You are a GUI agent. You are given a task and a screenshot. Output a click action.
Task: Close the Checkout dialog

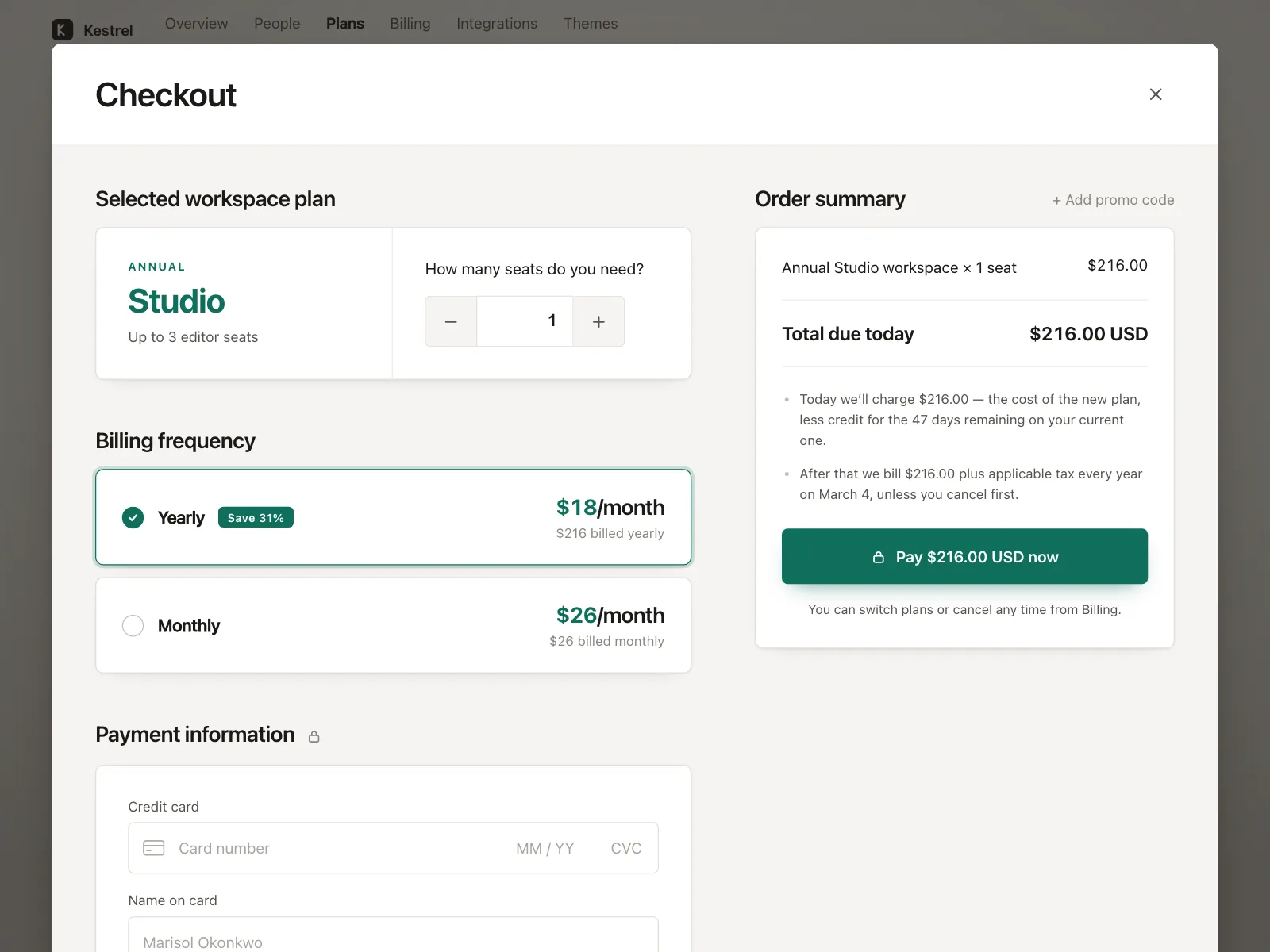point(1156,94)
